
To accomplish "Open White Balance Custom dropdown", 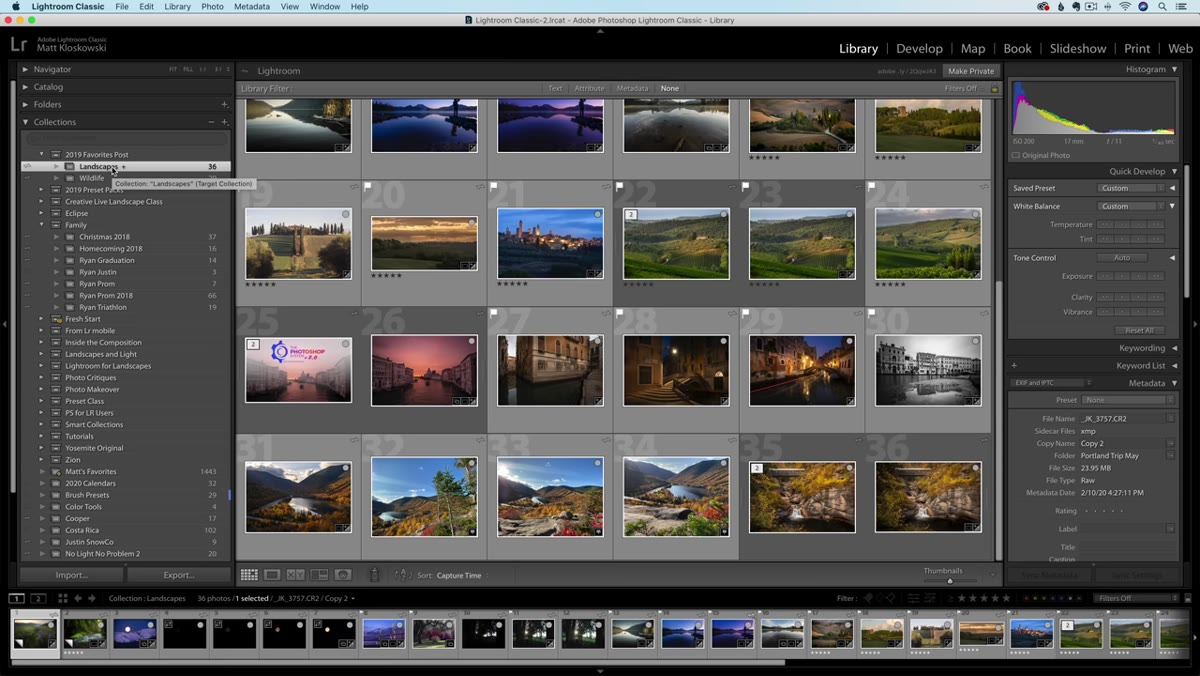I will (1131, 206).
